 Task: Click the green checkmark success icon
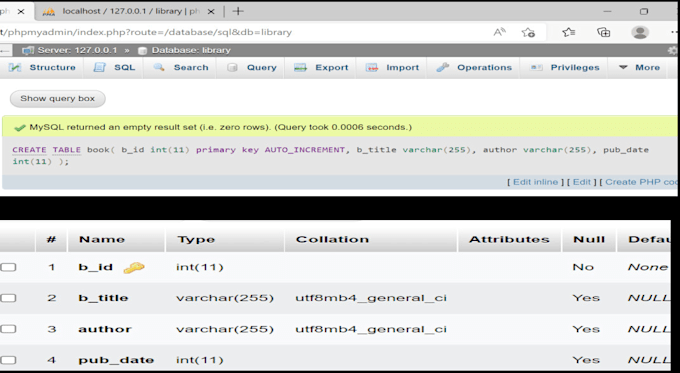click(x=20, y=128)
